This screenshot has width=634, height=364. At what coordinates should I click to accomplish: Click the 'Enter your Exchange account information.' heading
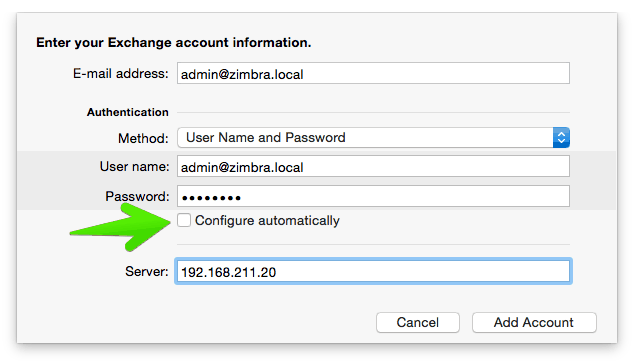(x=173, y=42)
